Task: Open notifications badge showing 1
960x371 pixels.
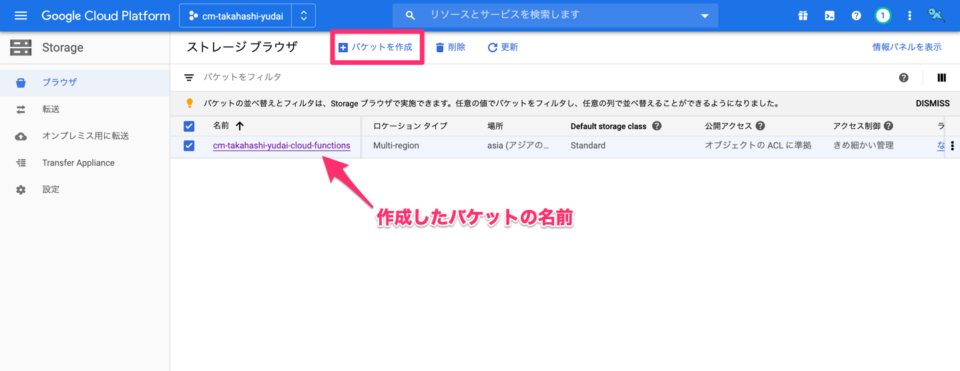Action: point(882,16)
